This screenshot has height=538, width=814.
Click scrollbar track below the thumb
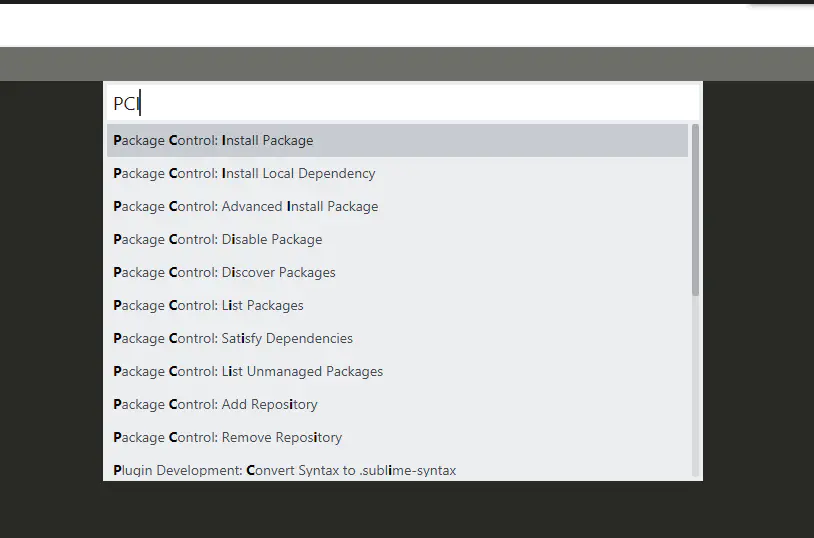(695, 390)
